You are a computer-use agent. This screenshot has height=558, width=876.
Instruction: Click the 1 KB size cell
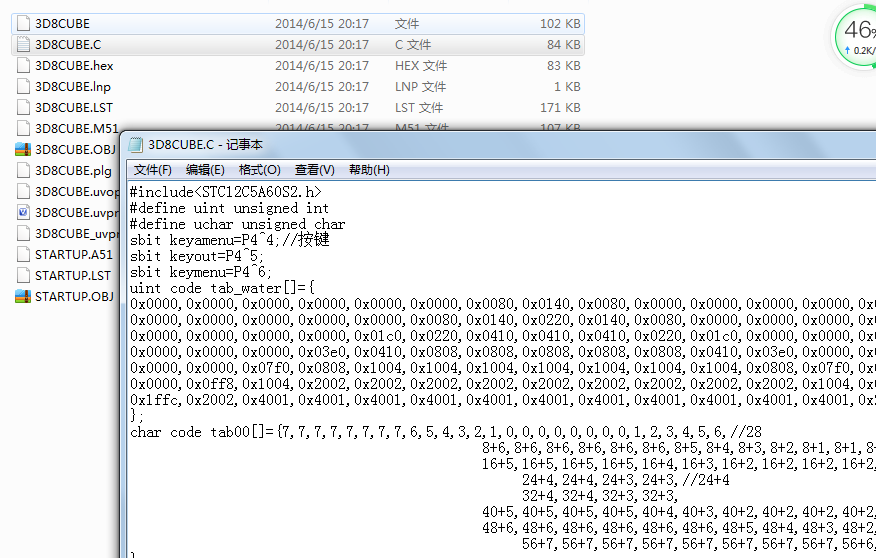tap(567, 87)
